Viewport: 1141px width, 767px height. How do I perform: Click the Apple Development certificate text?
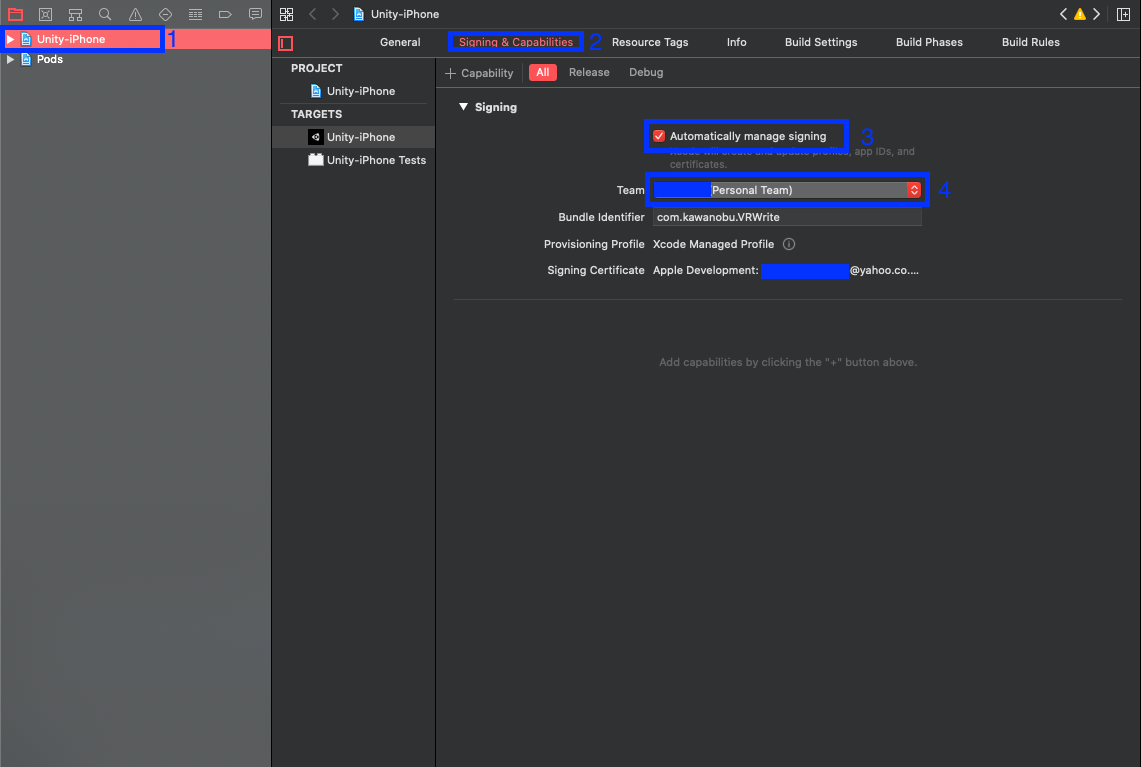point(786,271)
